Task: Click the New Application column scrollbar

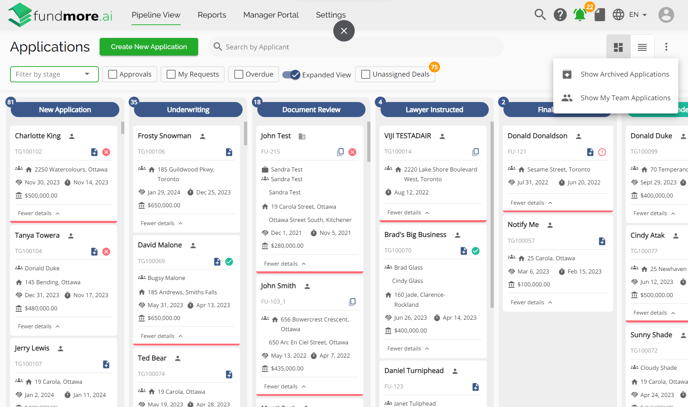Action: (122, 128)
